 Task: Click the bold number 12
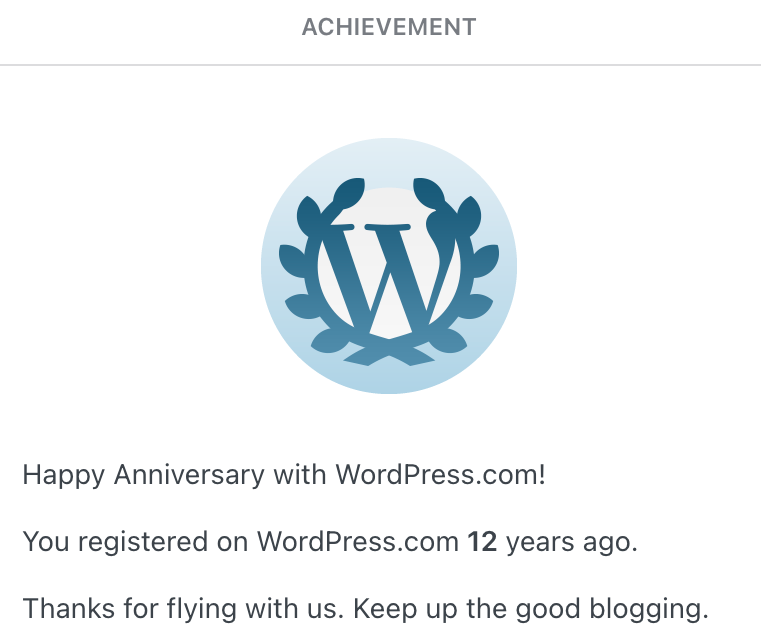point(482,541)
